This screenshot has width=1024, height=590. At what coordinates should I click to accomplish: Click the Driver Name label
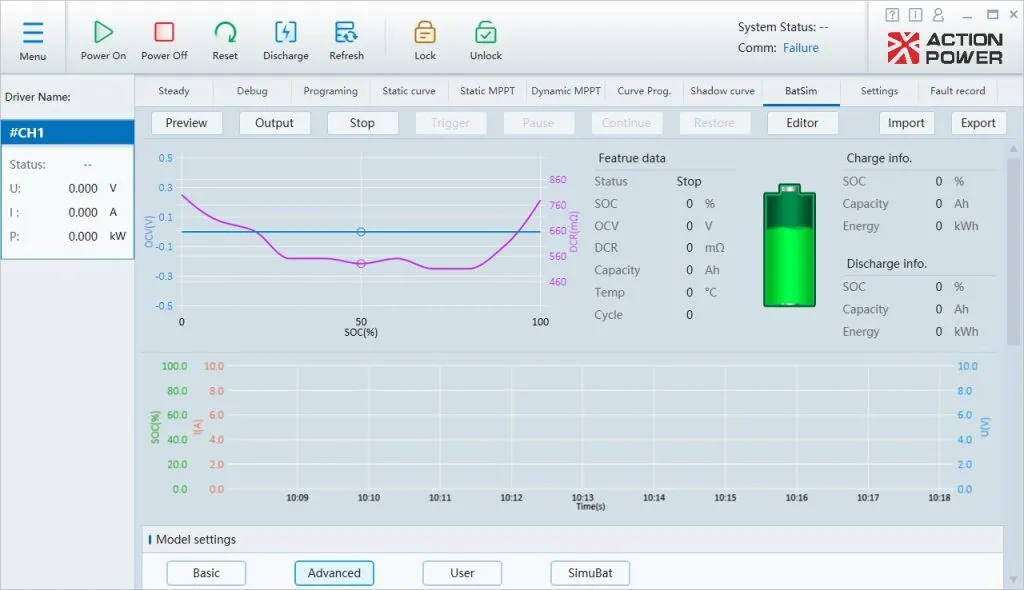click(x=38, y=97)
